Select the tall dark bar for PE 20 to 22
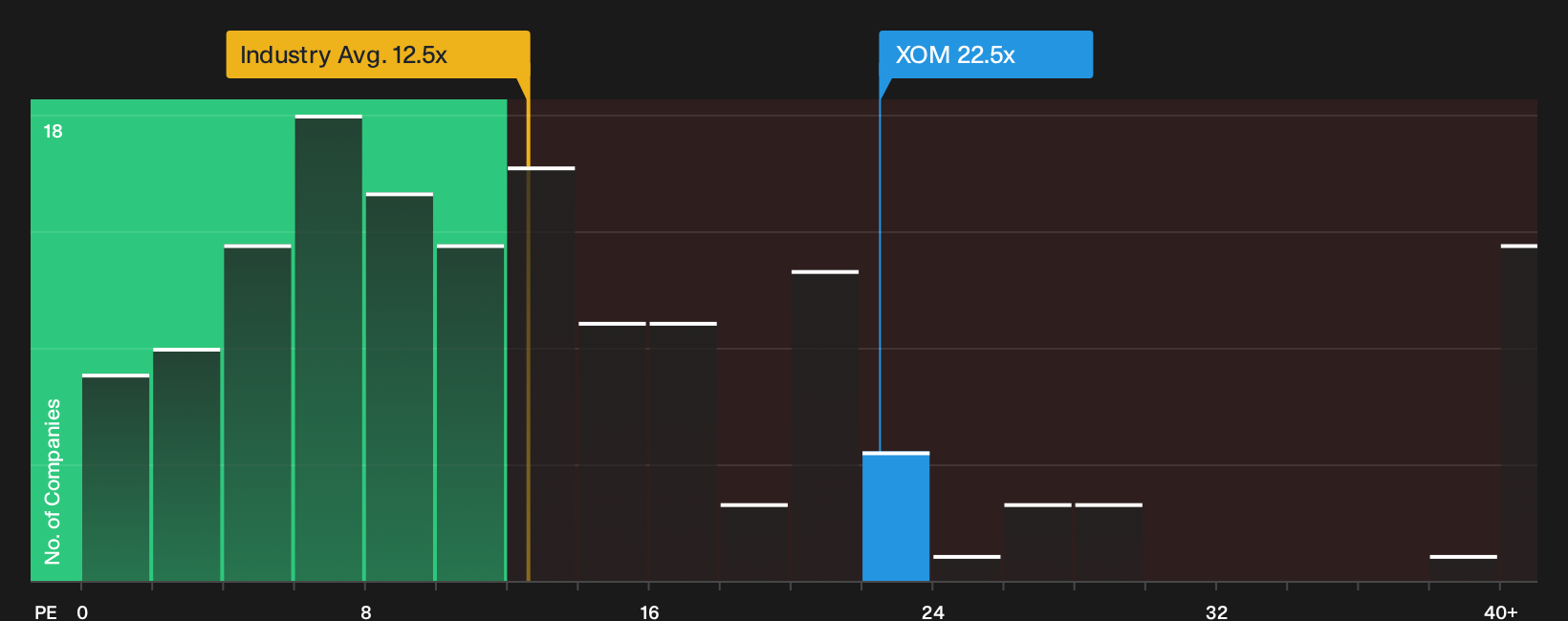1568x621 pixels. tap(825, 426)
